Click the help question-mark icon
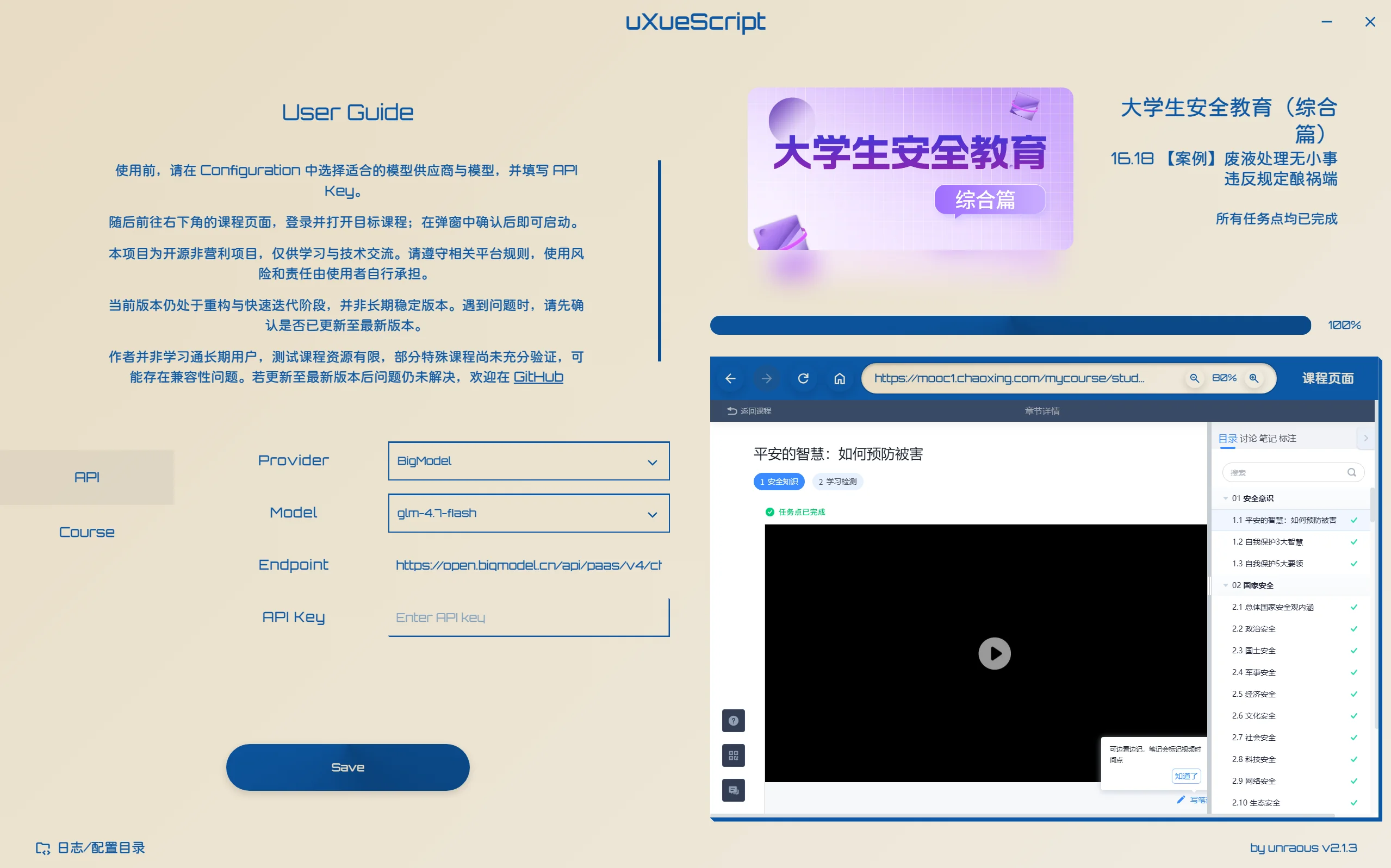This screenshot has width=1391, height=868. (734, 721)
